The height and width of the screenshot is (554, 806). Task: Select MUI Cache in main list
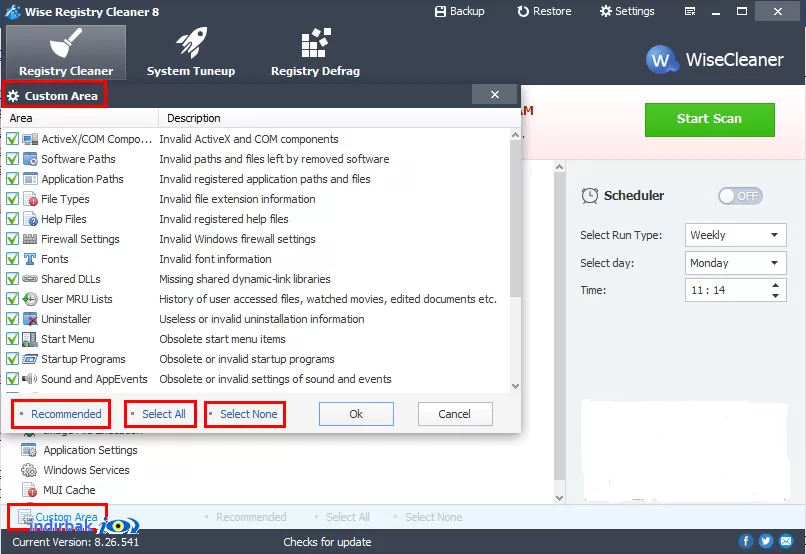69,490
